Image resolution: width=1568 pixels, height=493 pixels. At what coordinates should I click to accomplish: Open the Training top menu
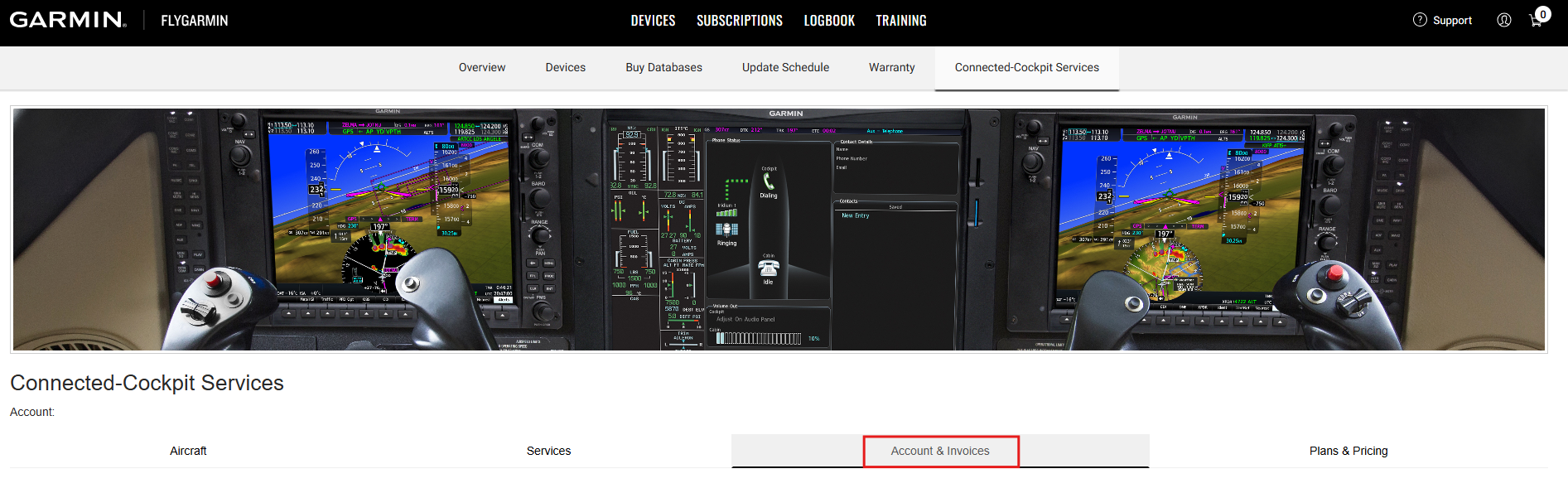pos(901,21)
